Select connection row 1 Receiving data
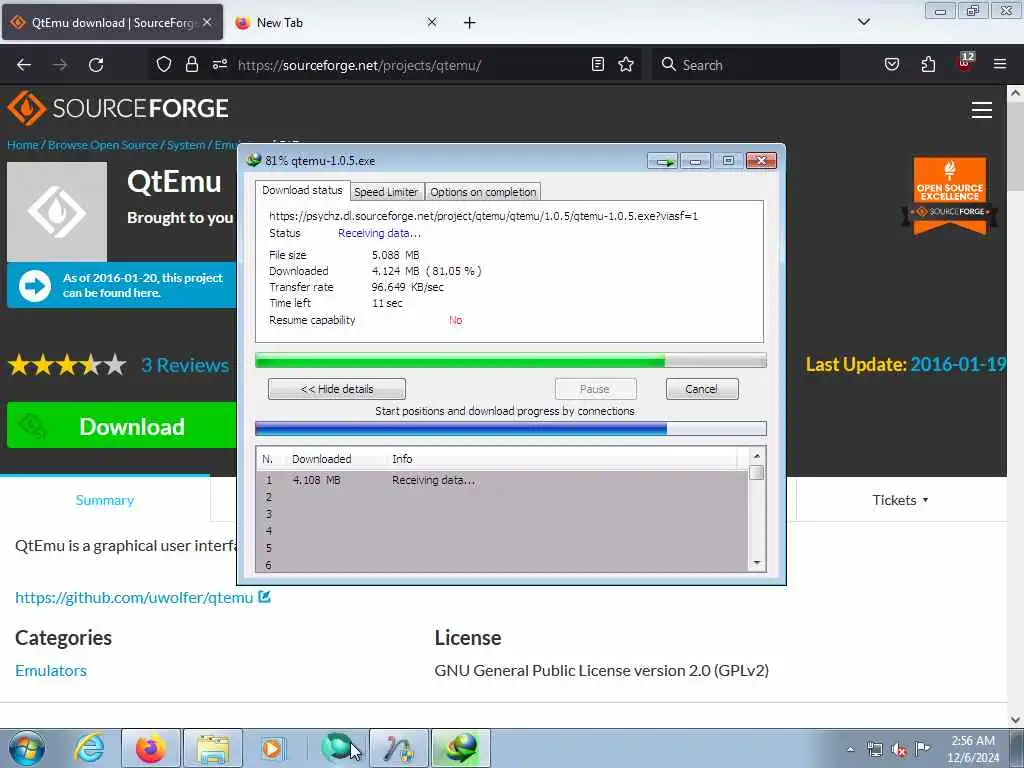 (502, 480)
